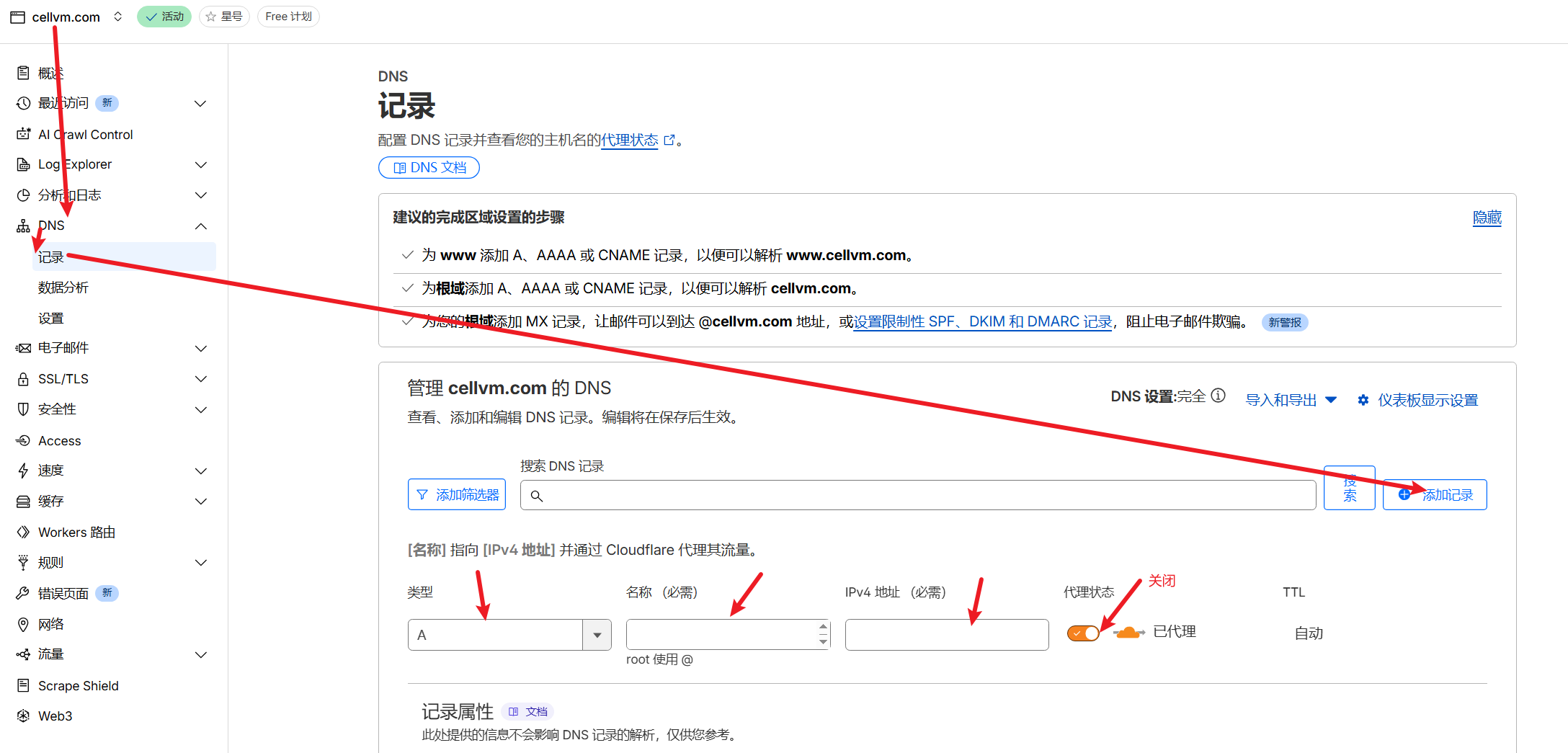Viewport: 1568px width, 753px height.
Task: Expand the 导入和导出 dropdown menu
Action: coord(1291,400)
